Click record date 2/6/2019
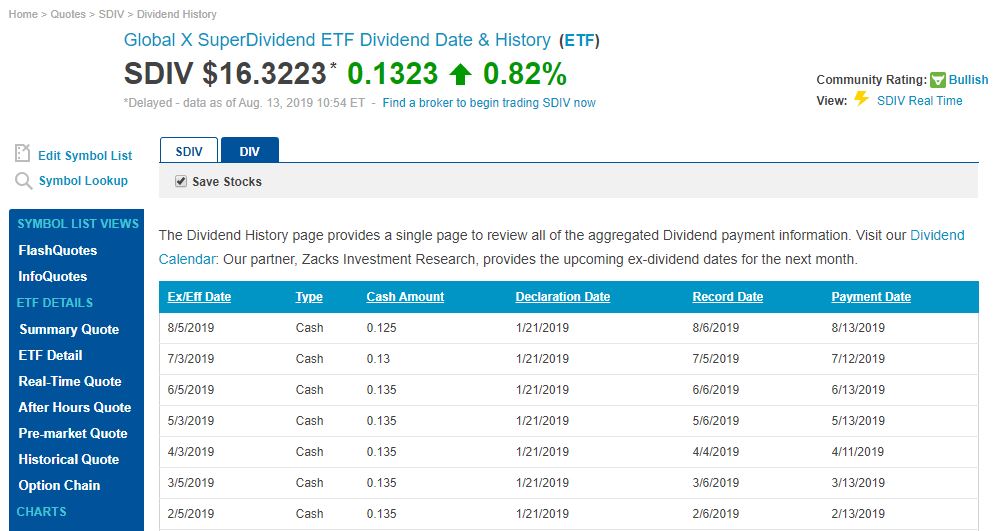The image size is (994, 531). pos(716,514)
